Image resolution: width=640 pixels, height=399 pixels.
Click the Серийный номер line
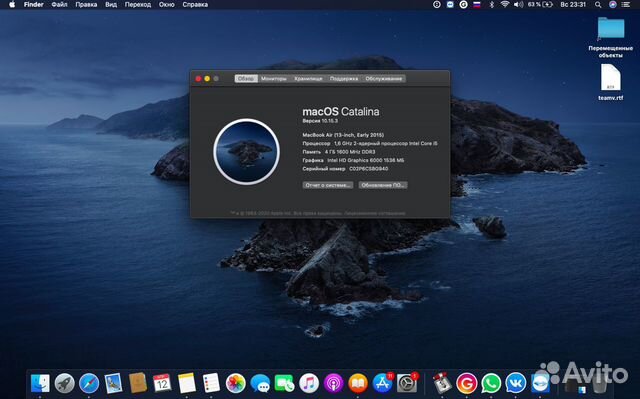tap(345, 168)
